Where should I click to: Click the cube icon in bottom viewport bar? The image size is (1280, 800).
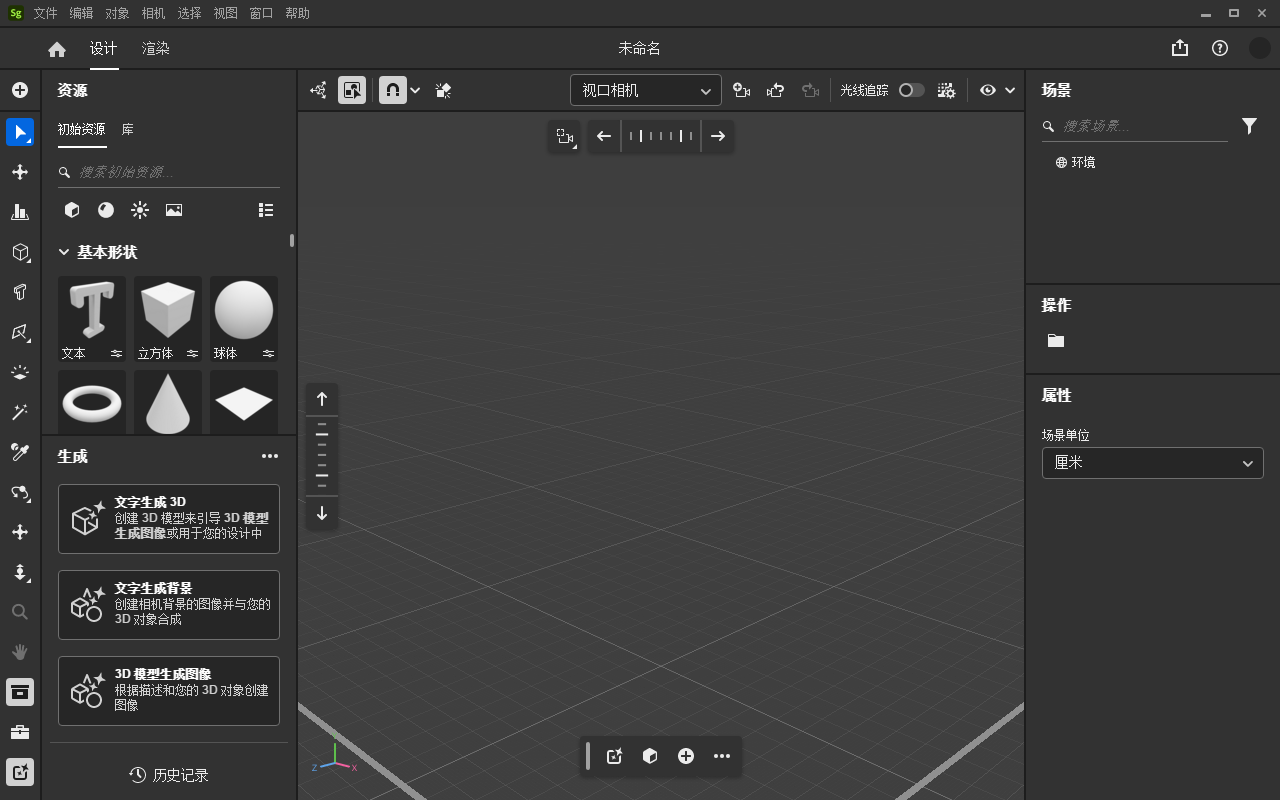coord(650,756)
